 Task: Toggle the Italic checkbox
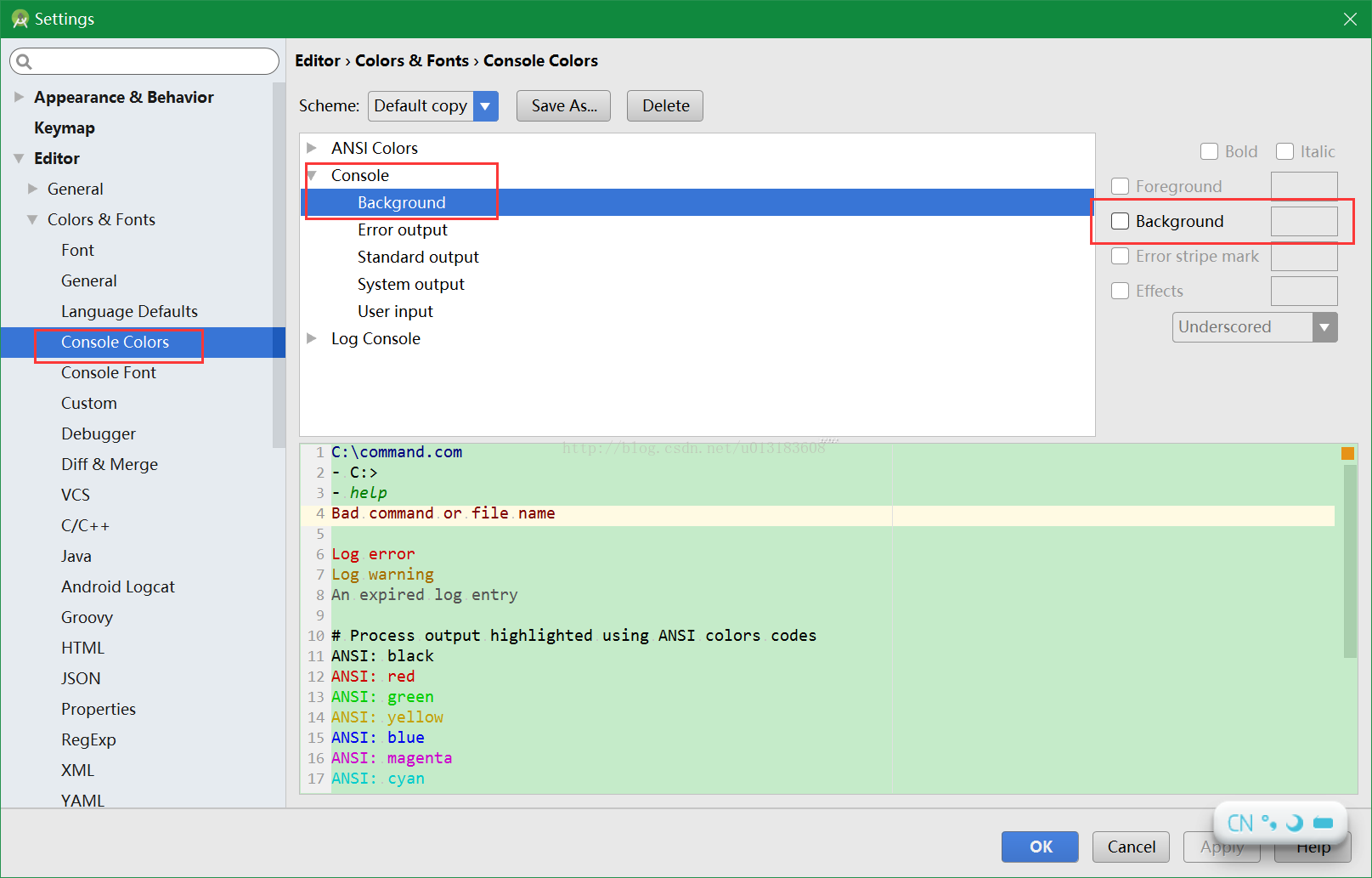click(x=1284, y=151)
